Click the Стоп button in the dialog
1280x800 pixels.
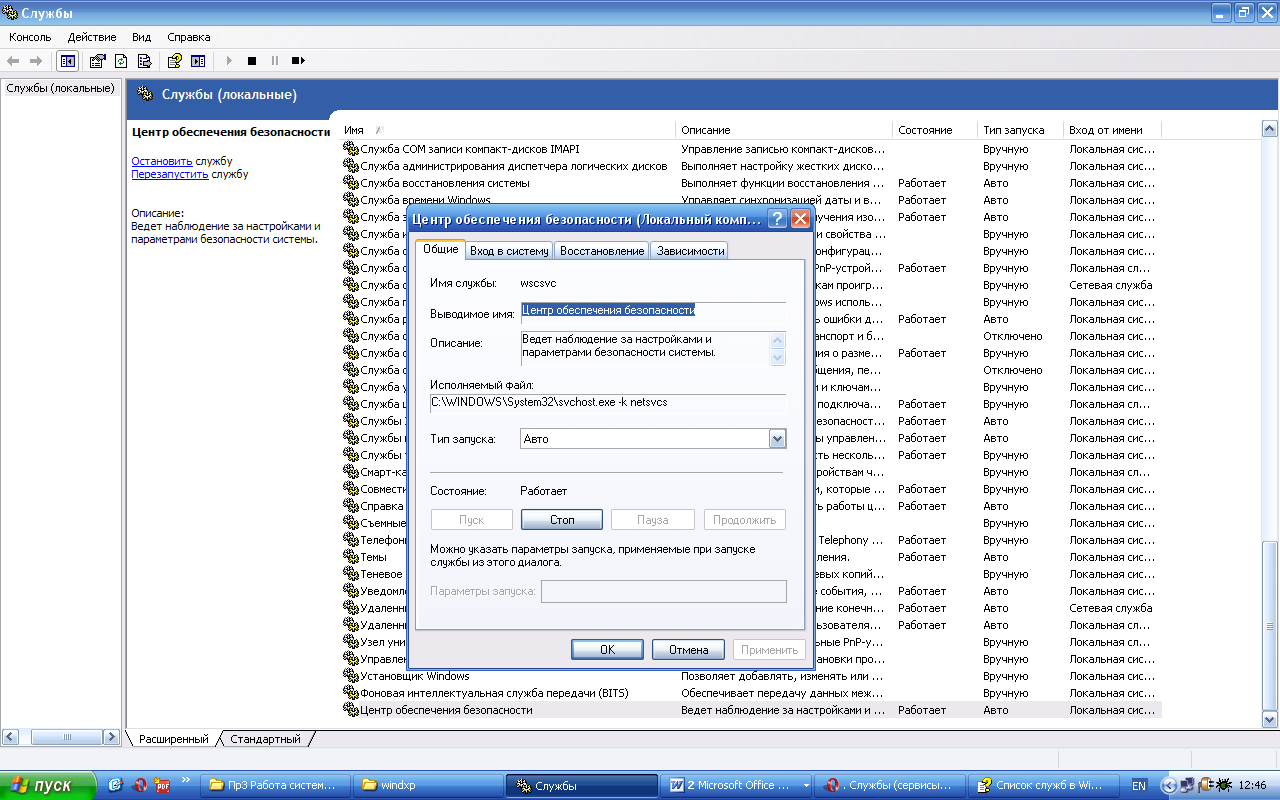pyautogui.click(x=562, y=520)
